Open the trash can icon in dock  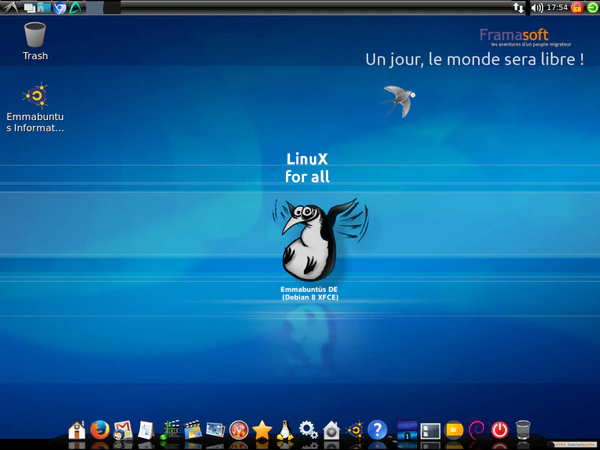(522, 430)
